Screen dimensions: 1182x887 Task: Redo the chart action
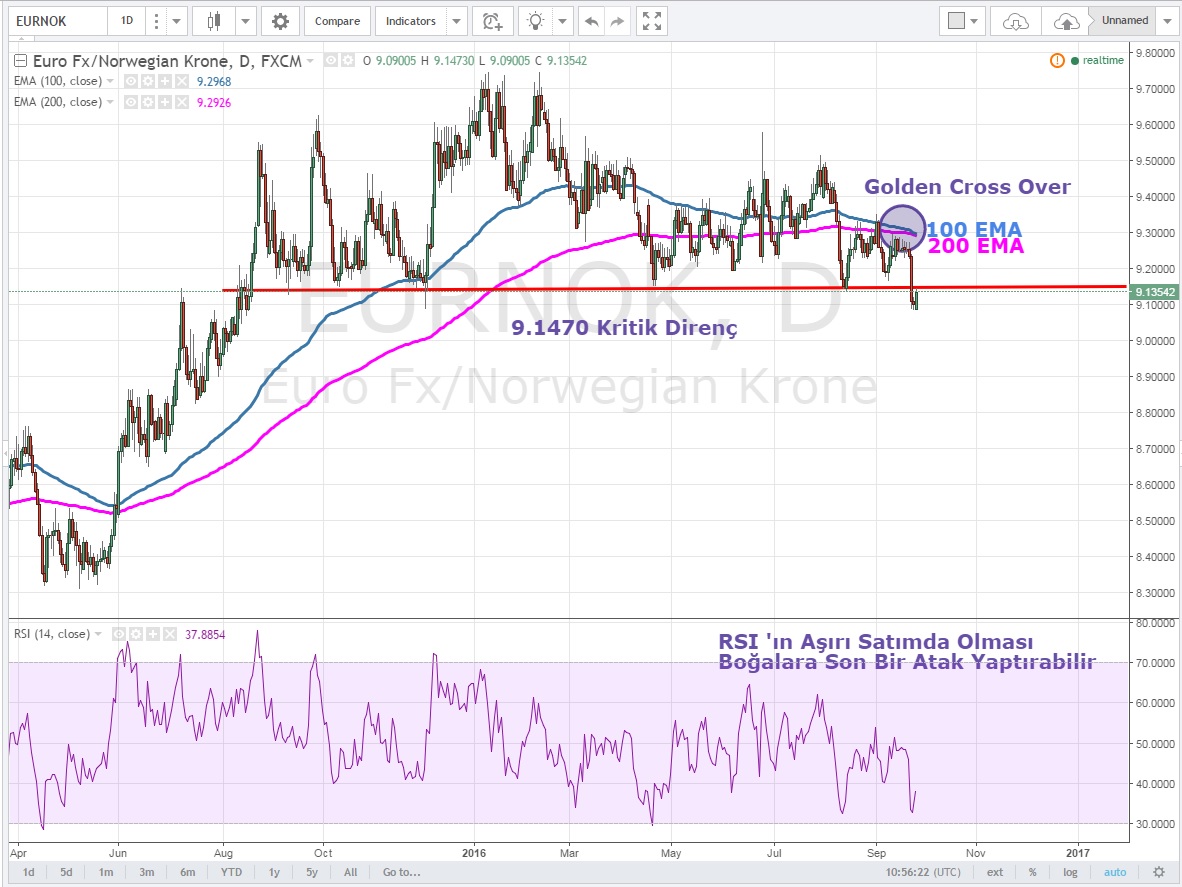pyautogui.click(x=618, y=21)
